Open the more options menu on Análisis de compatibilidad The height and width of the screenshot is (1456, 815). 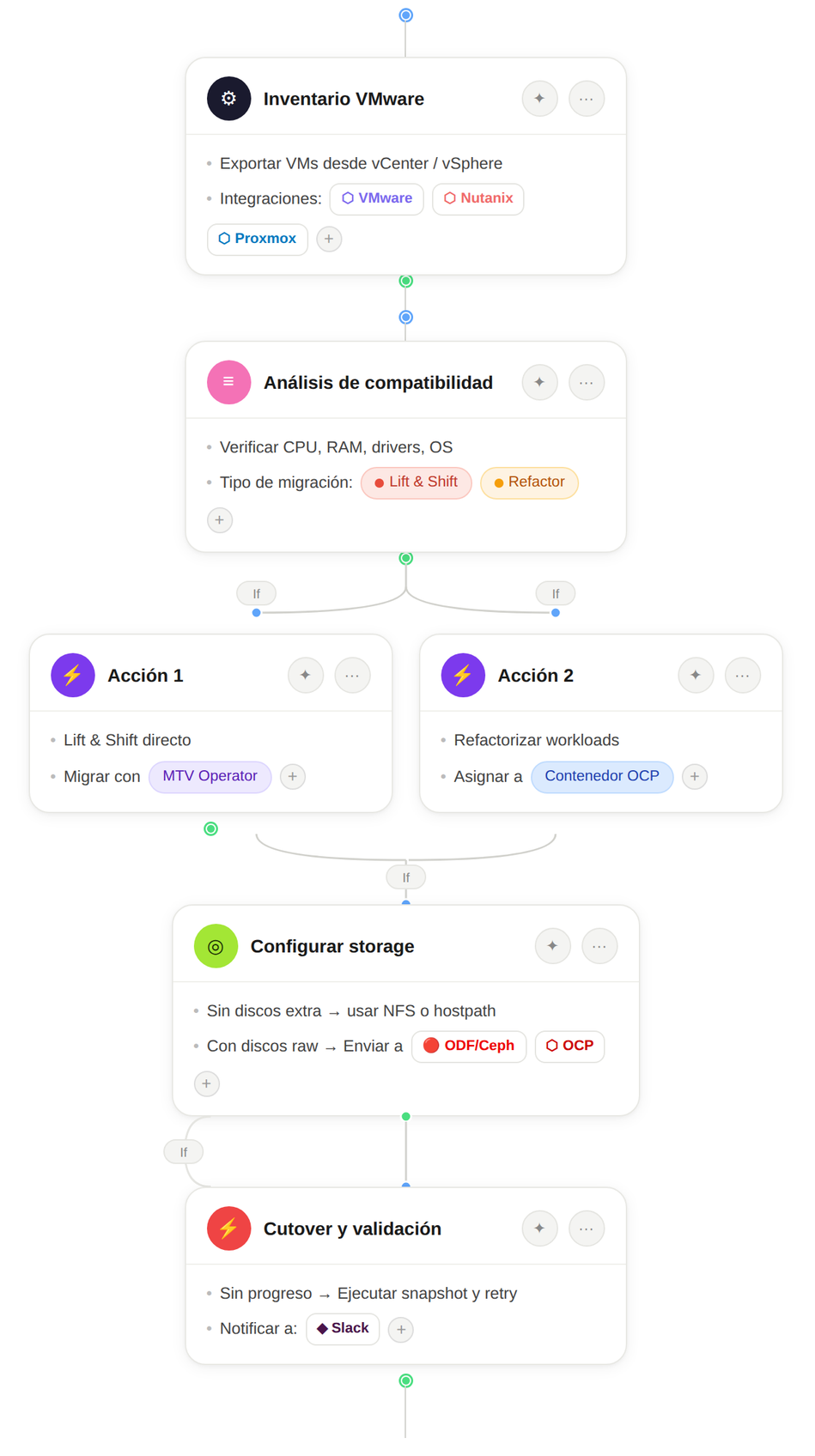click(587, 382)
